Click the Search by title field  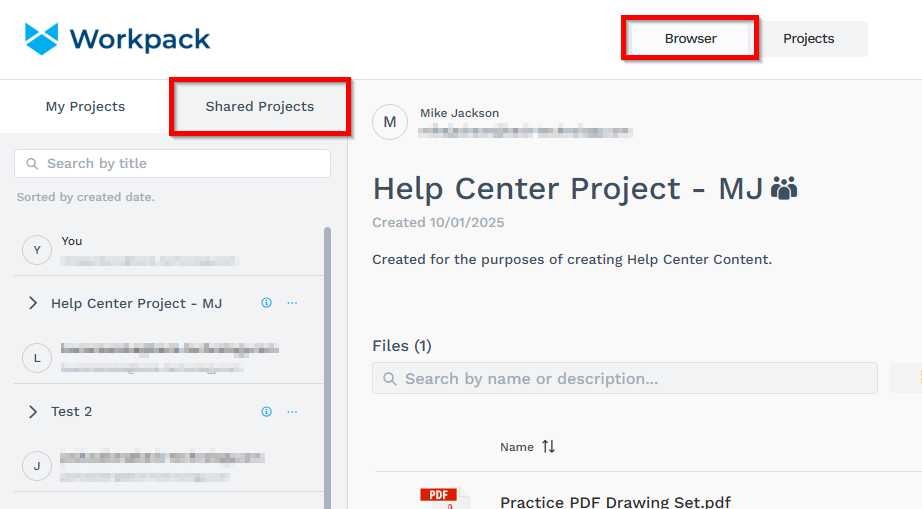172,164
